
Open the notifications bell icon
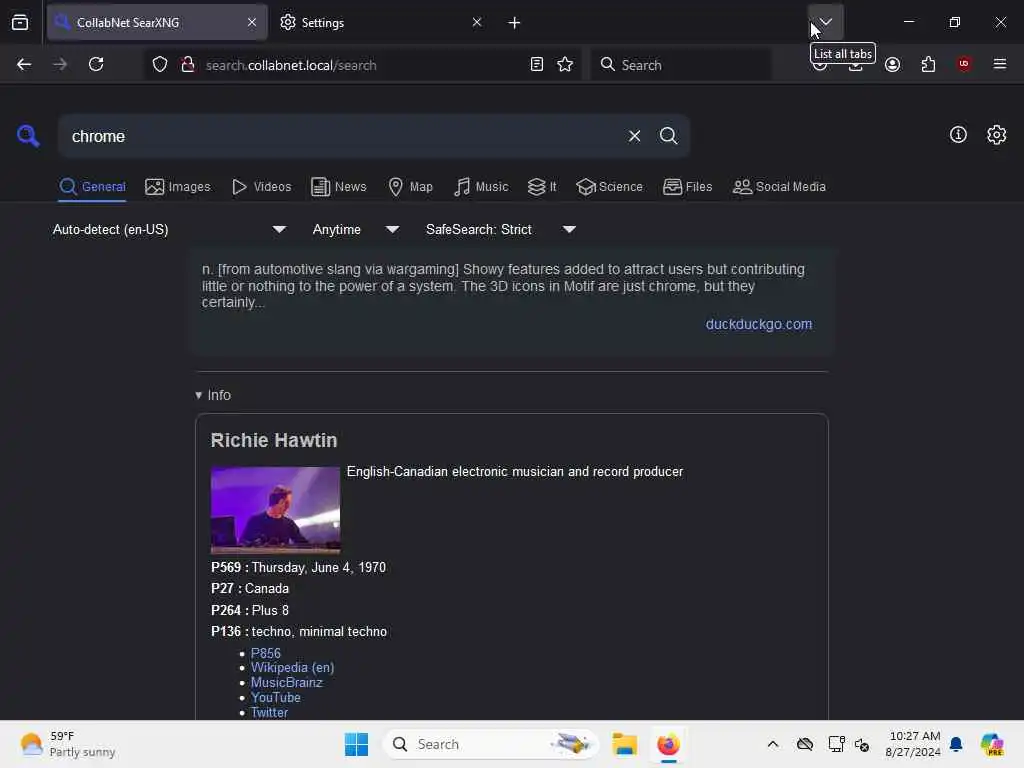[956, 744]
